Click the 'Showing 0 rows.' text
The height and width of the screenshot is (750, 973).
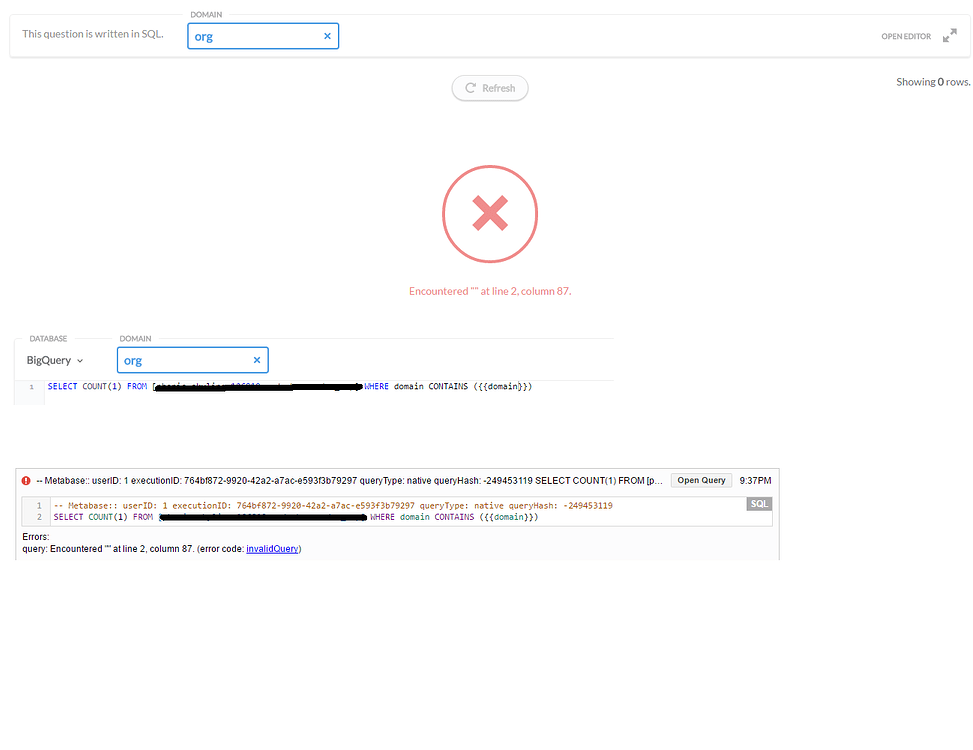933,82
